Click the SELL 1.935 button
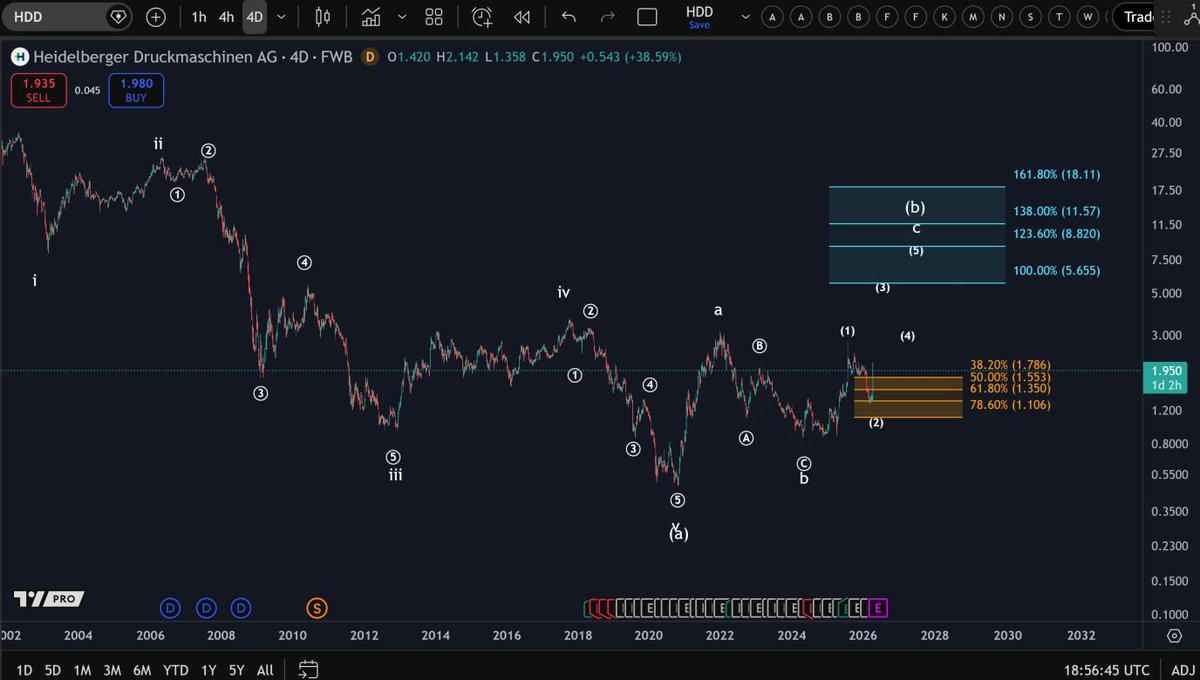 38,90
